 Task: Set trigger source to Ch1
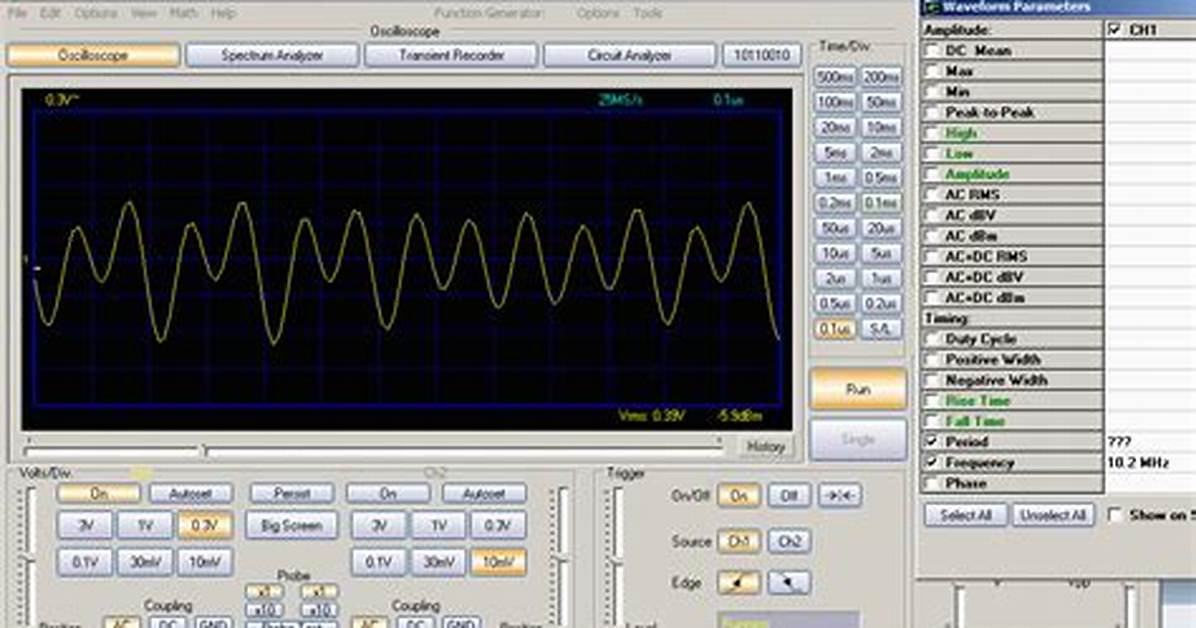738,541
